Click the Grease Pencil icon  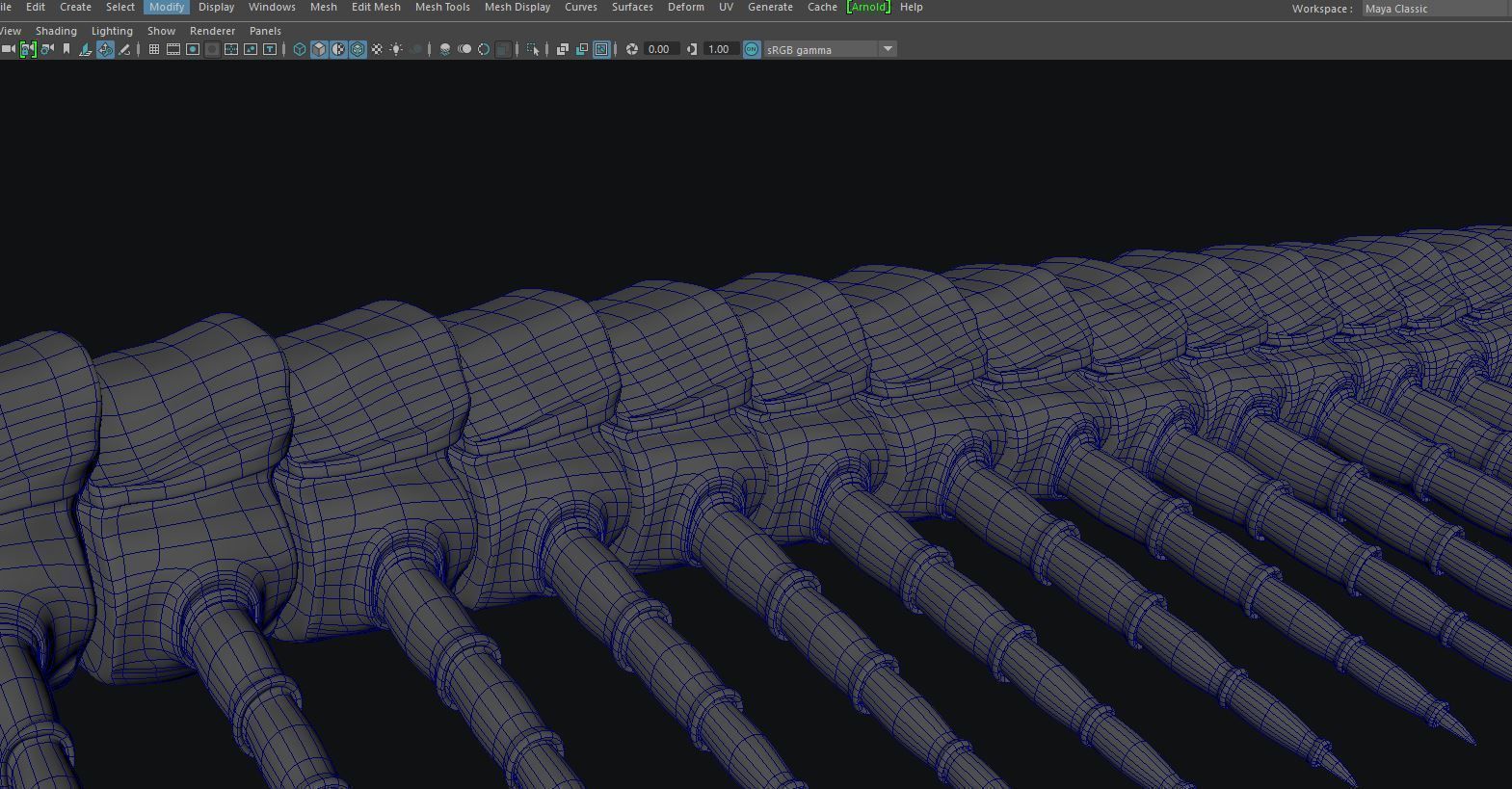[124, 49]
